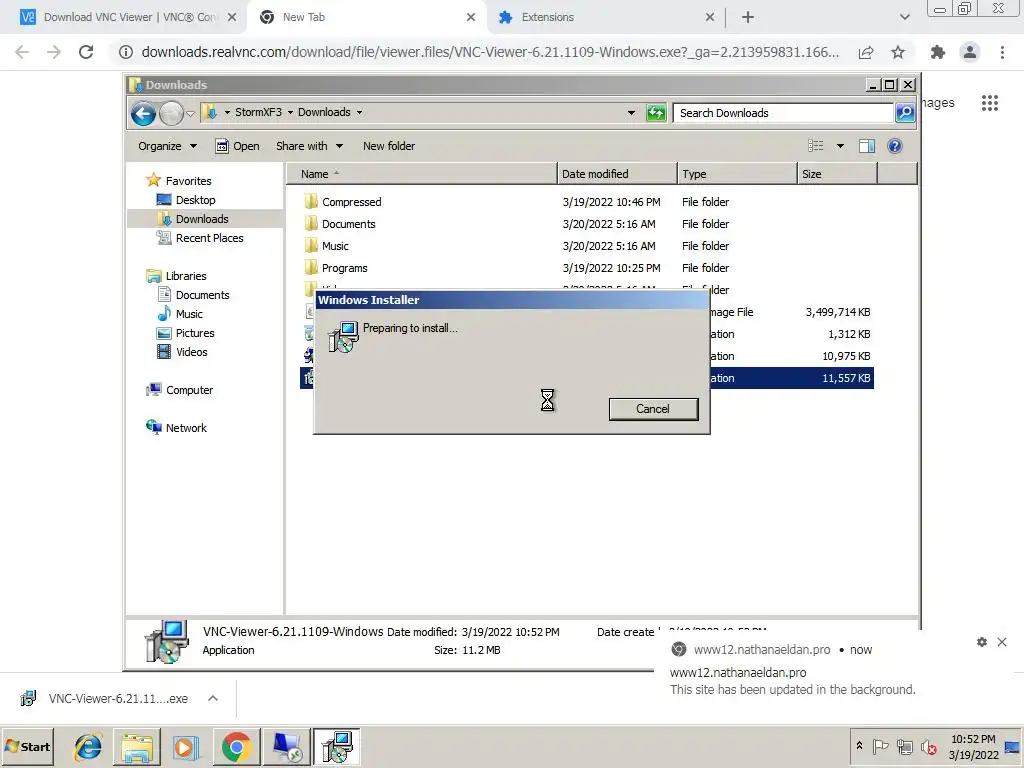Select the Music folder in file list
Image resolution: width=1024 pixels, height=768 pixels.
pyautogui.click(x=335, y=246)
